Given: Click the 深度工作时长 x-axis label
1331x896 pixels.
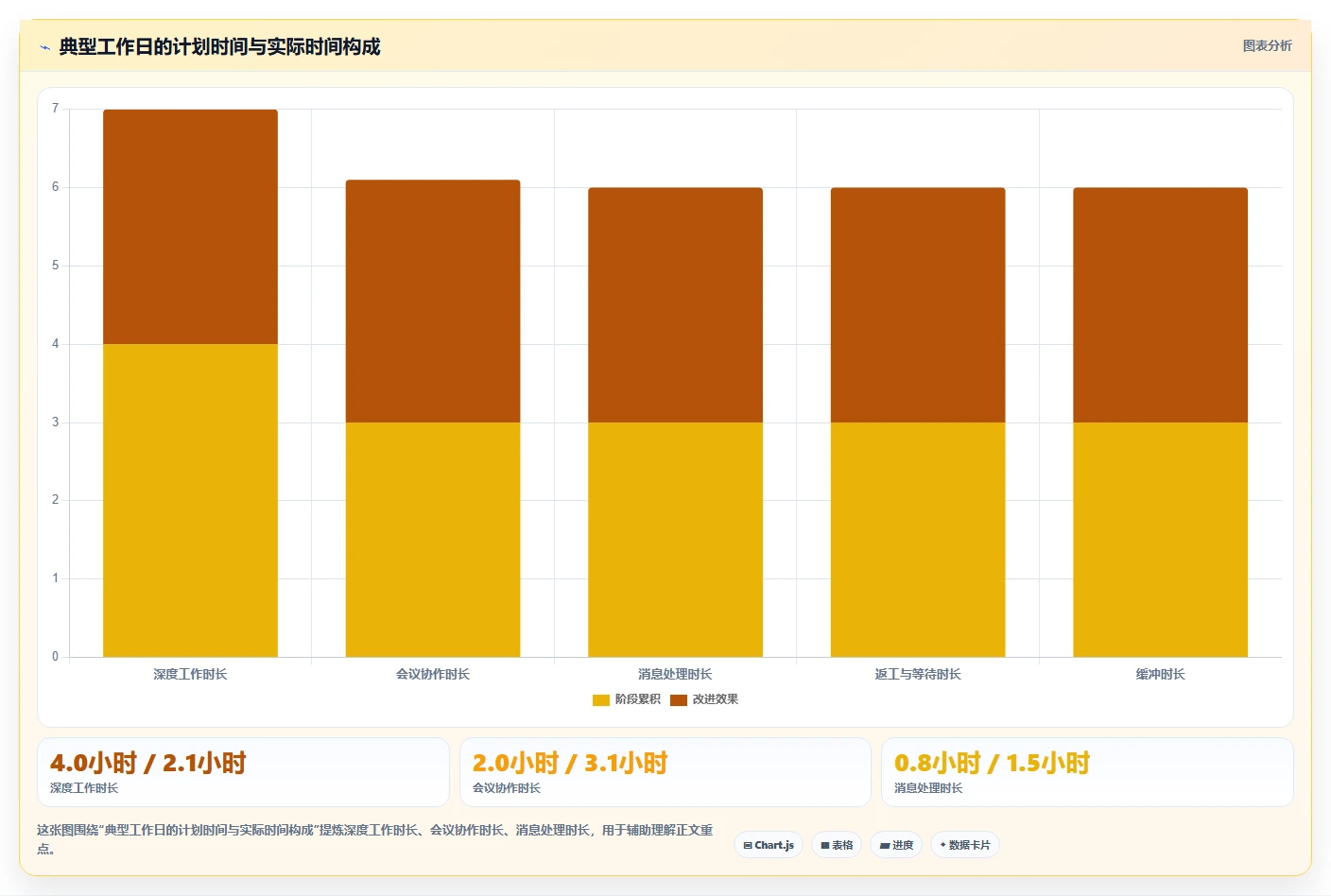Looking at the screenshot, I should click(190, 674).
